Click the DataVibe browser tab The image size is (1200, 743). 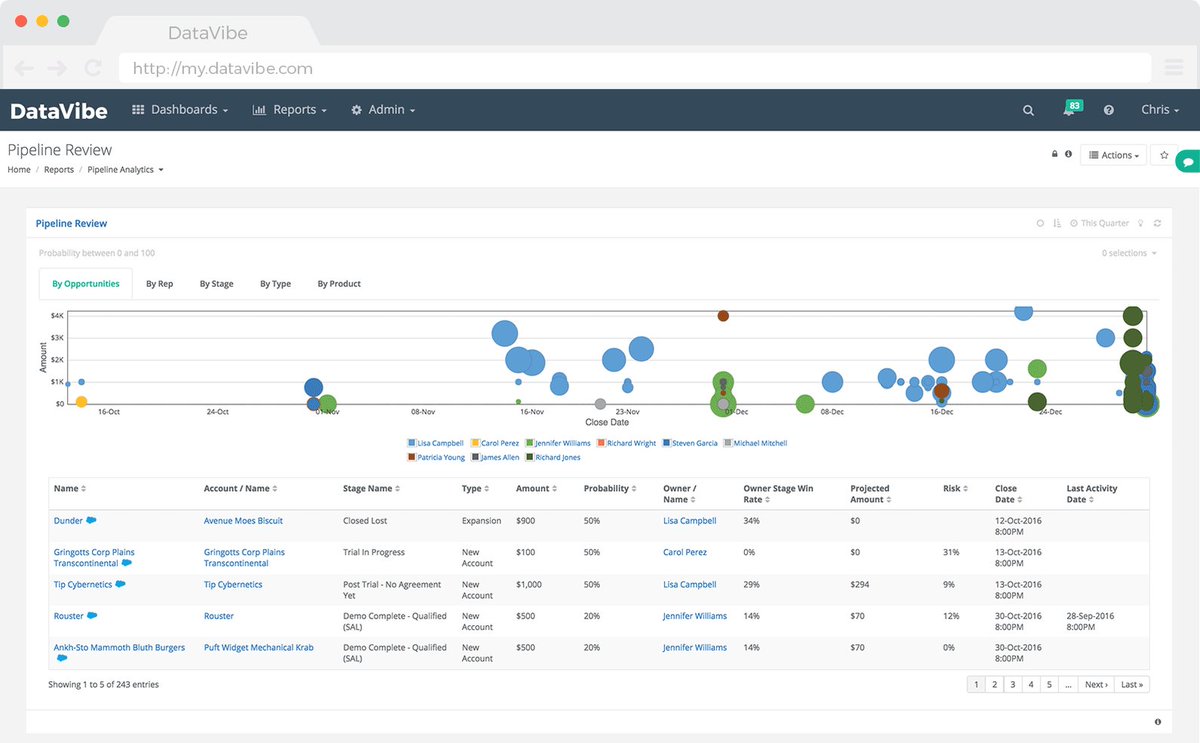coord(208,33)
